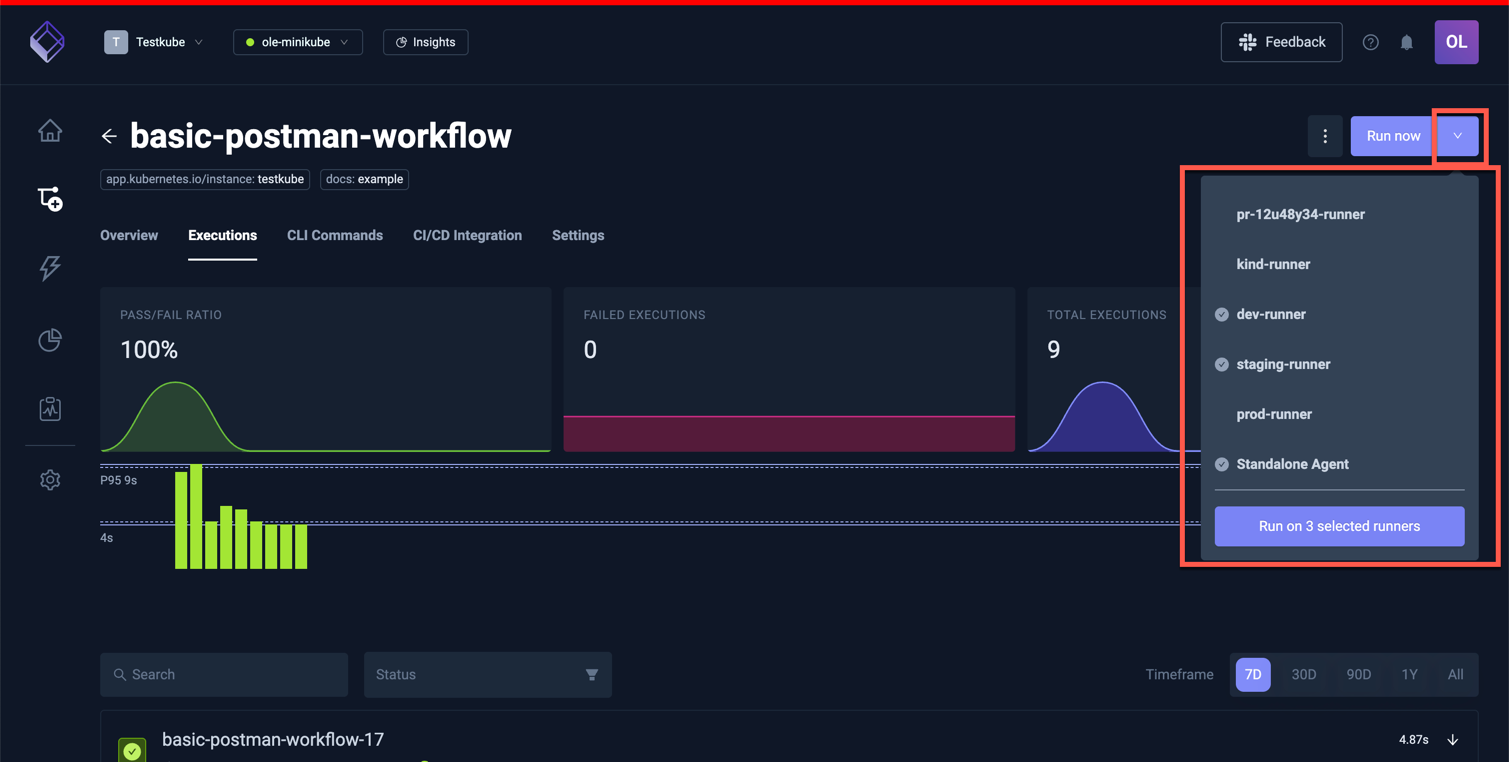Open Settings via the gear sidebar icon

click(x=49, y=480)
